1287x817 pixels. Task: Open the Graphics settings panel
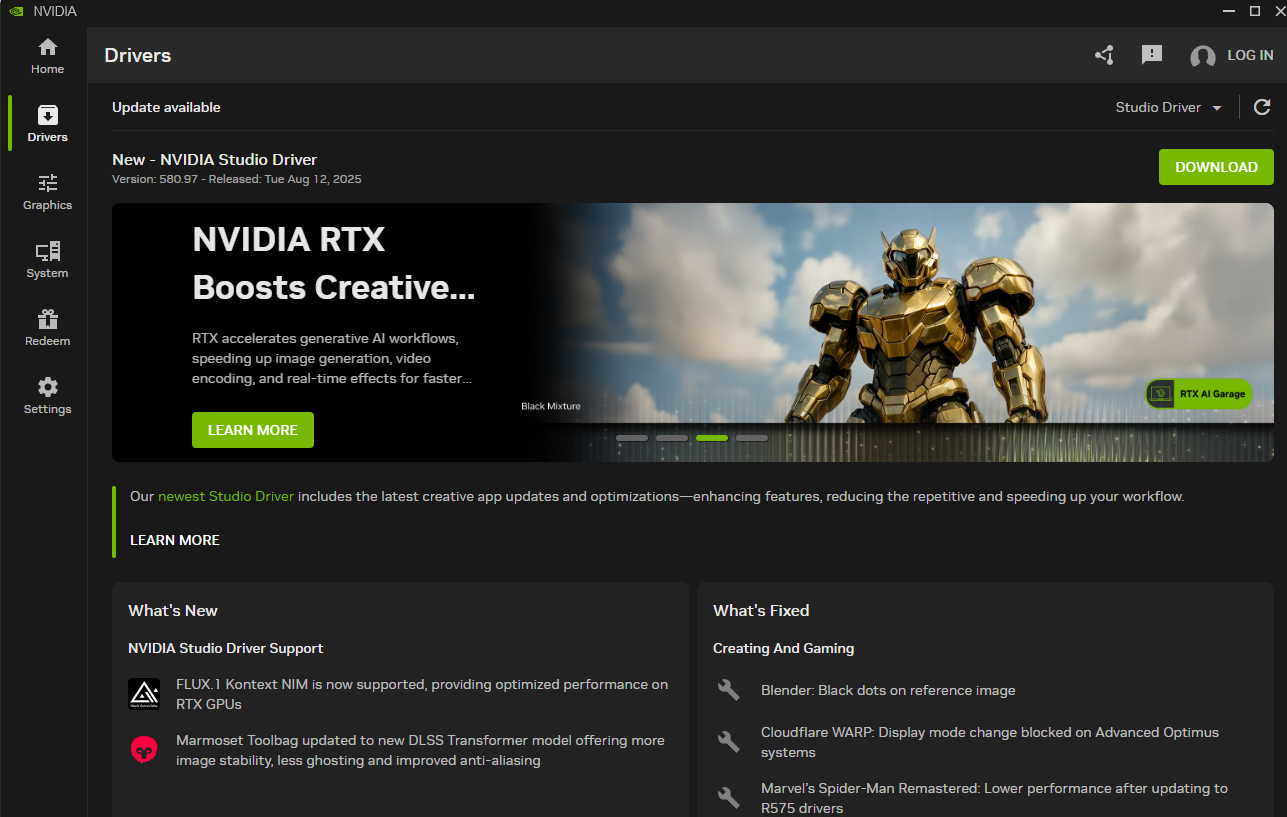pos(47,190)
